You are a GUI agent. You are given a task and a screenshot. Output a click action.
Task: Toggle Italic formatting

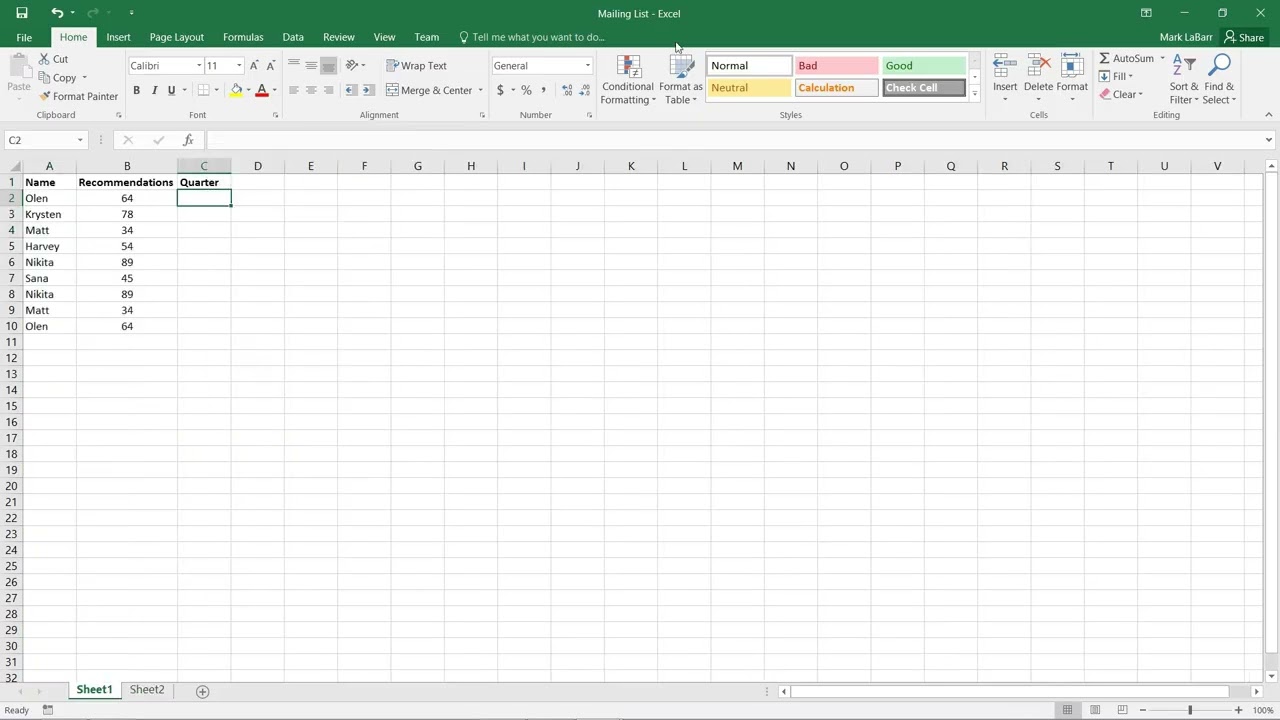pyautogui.click(x=154, y=91)
